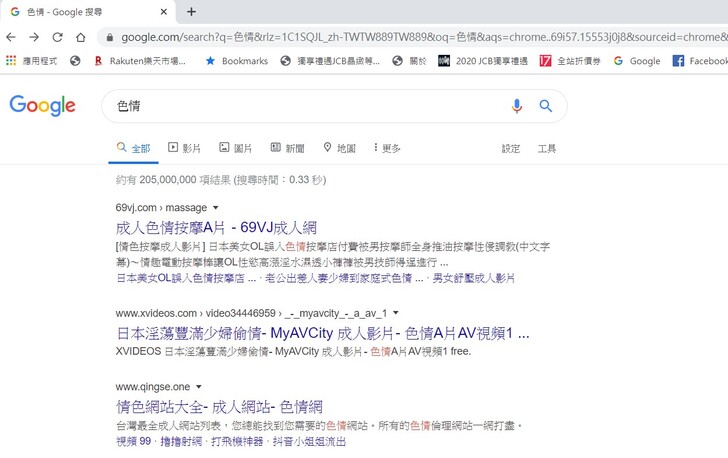Screen dimensions: 728x458
Task: Click the 約有 205,000,000 項結果 stats text
Action: 221,180
